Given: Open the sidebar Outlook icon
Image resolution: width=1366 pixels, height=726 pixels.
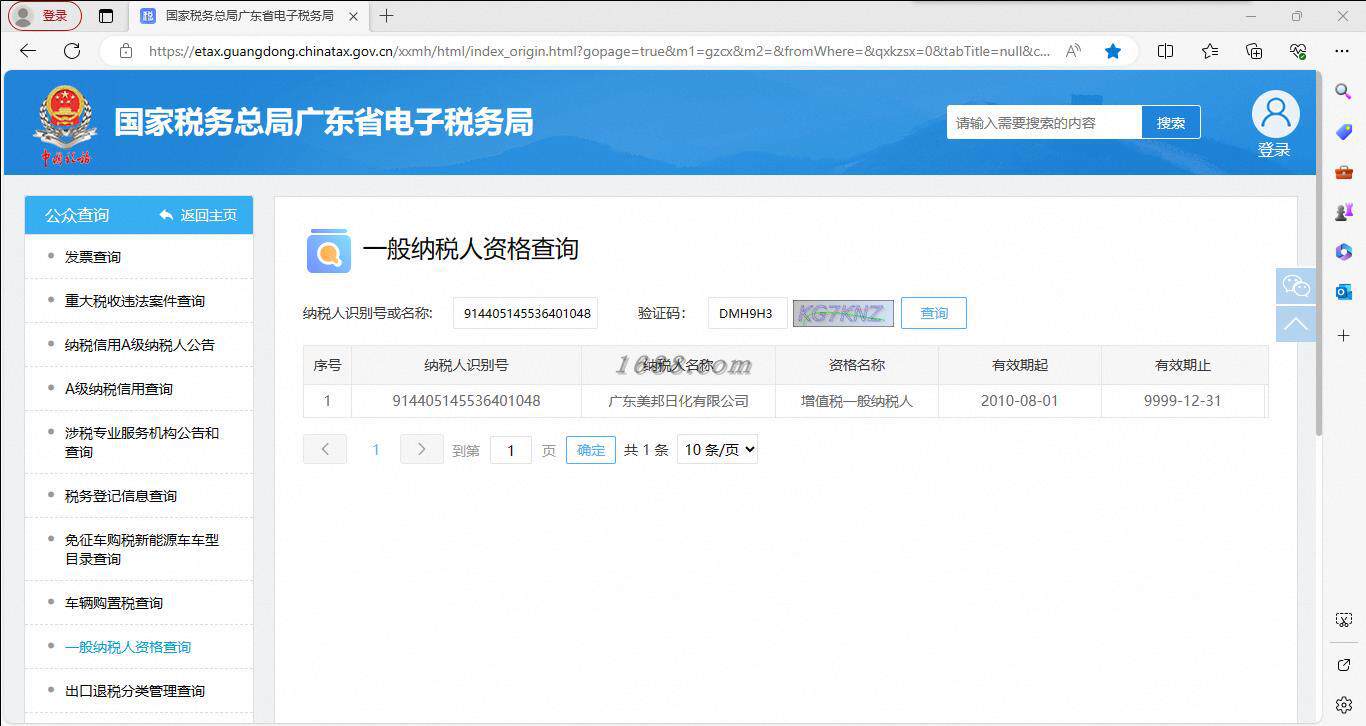Looking at the screenshot, I should coord(1344,292).
